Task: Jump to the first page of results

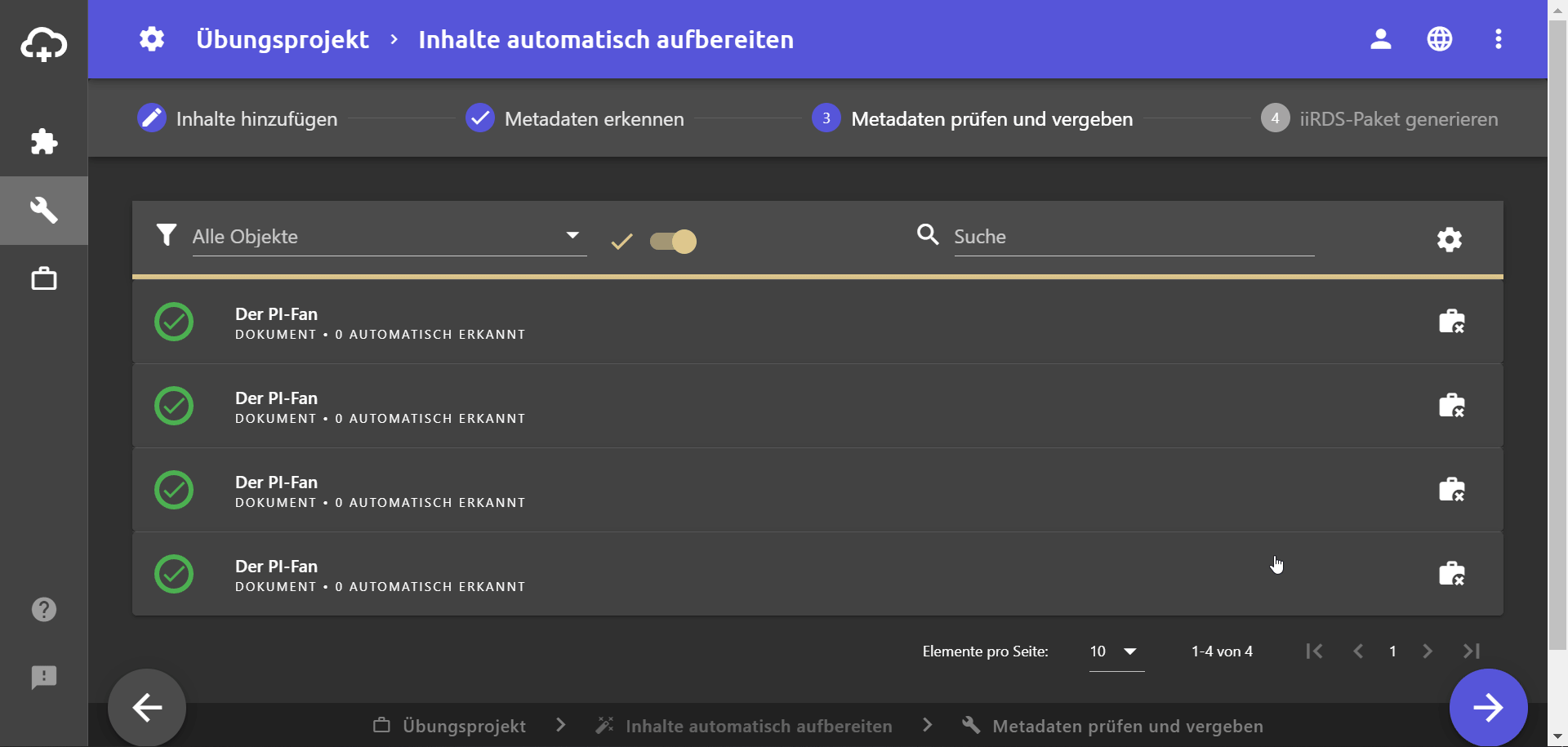Action: click(x=1314, y=651)
